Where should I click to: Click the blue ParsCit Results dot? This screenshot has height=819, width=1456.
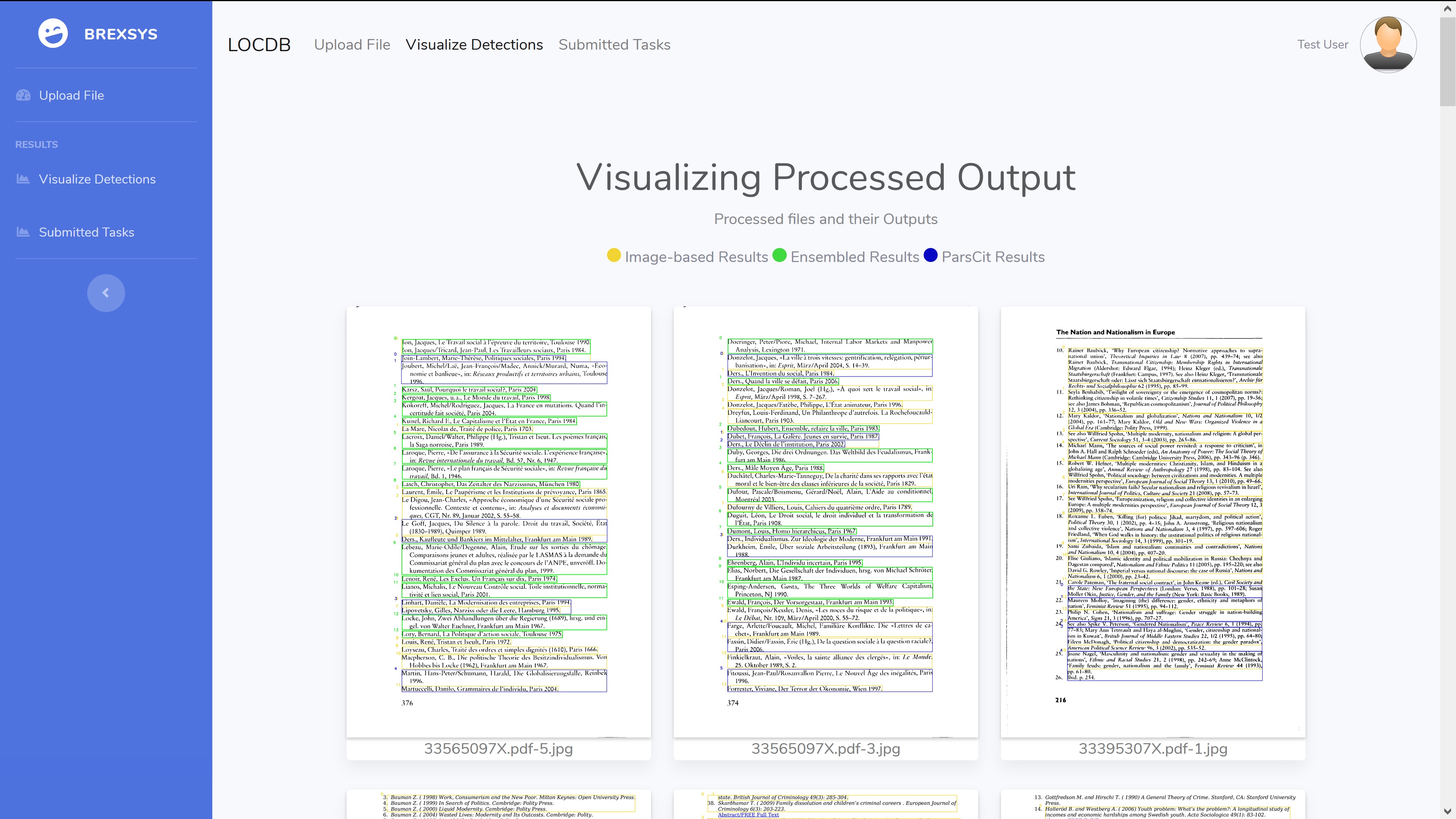tap(930, 256)
